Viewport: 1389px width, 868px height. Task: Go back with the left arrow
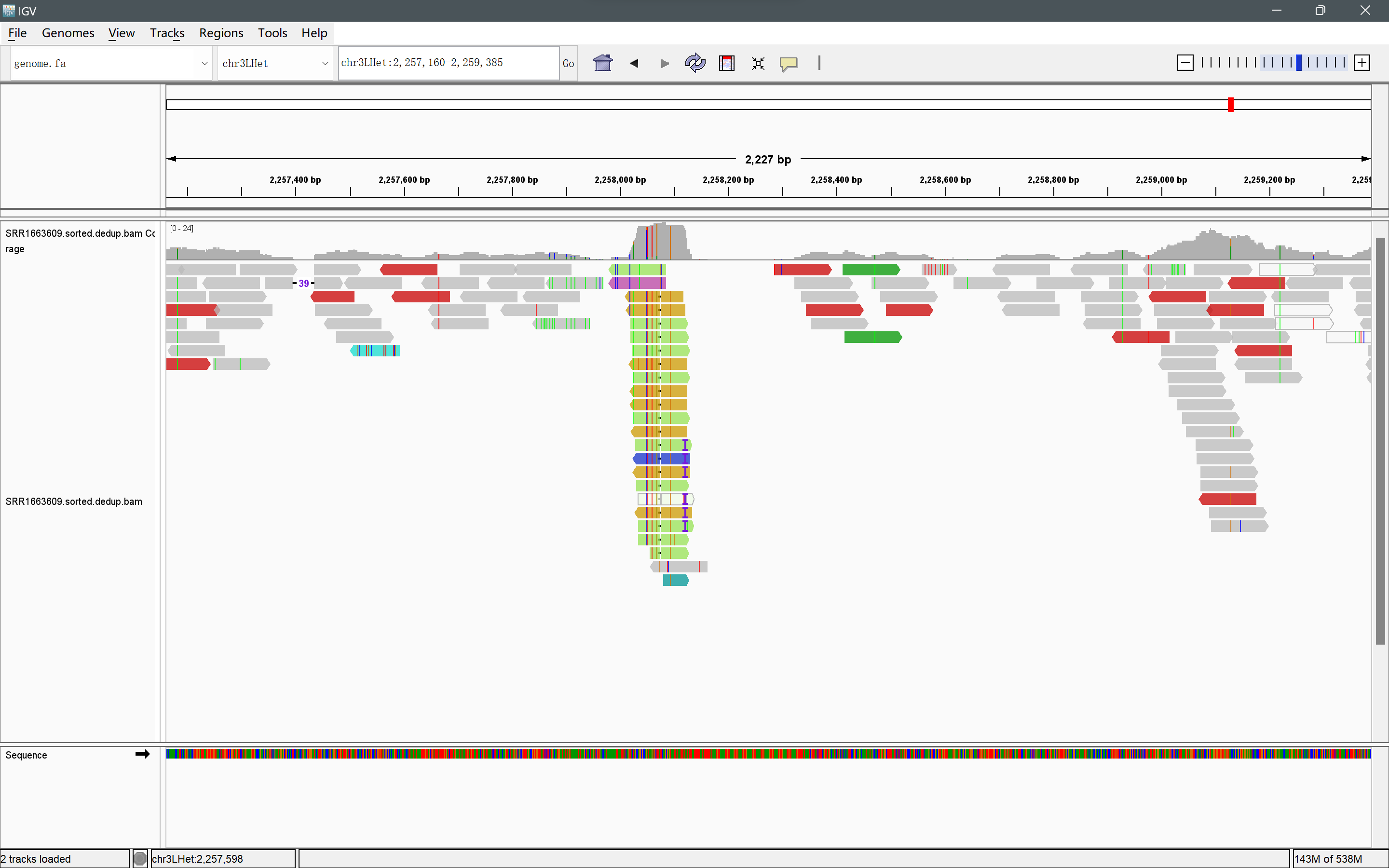coord(634,63)
